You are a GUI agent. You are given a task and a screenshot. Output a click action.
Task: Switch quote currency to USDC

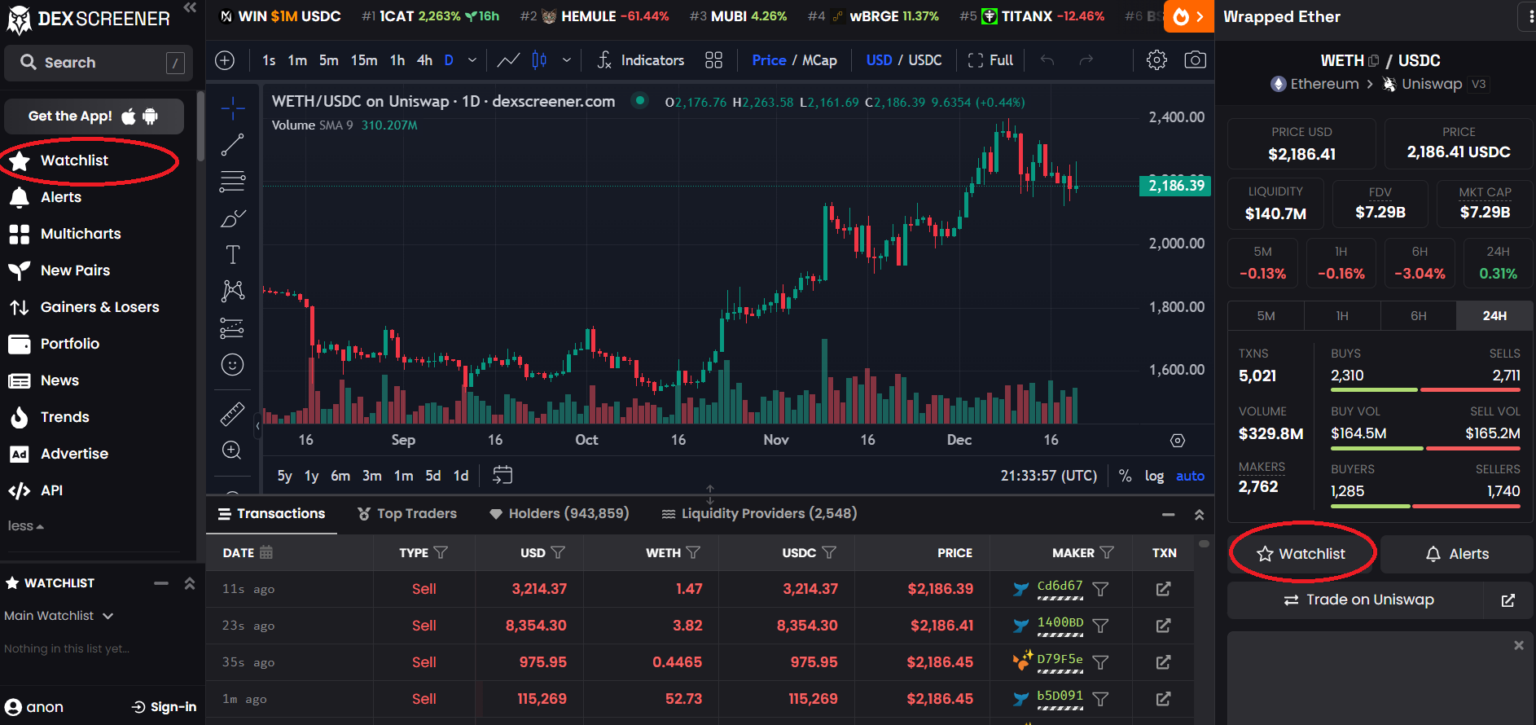927,60
